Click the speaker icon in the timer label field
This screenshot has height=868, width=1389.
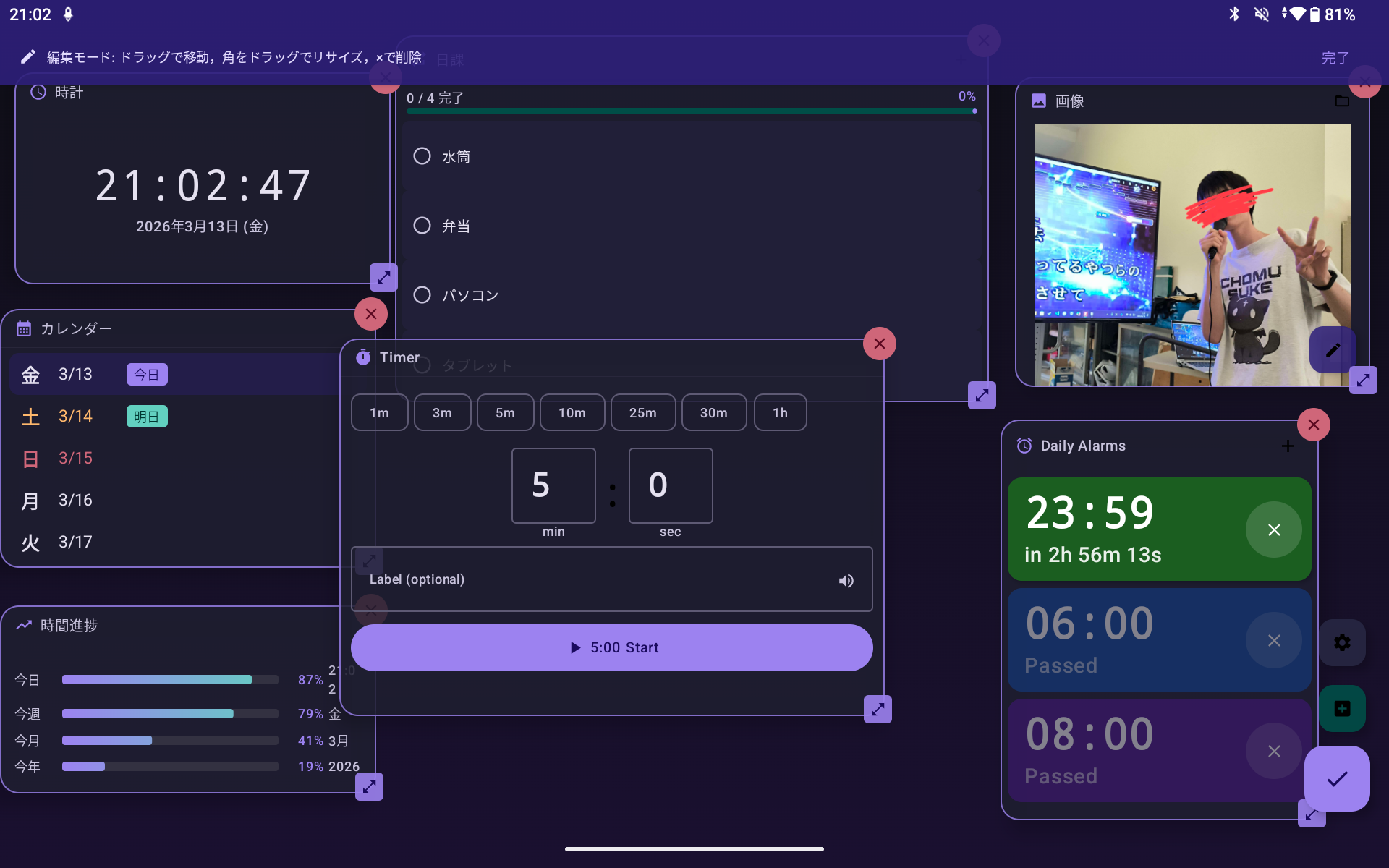[x=845, y=580]
